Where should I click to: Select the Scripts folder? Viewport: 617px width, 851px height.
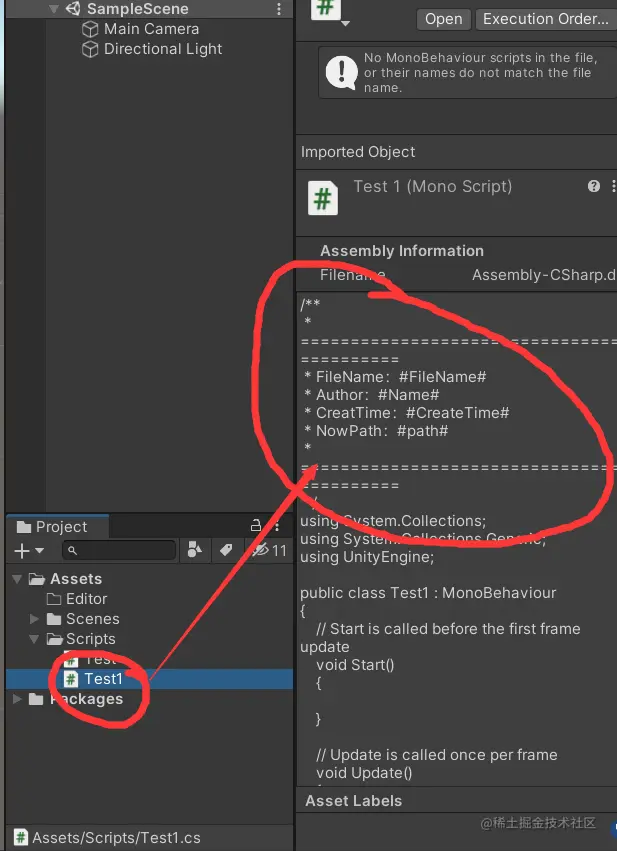point(91,639)
